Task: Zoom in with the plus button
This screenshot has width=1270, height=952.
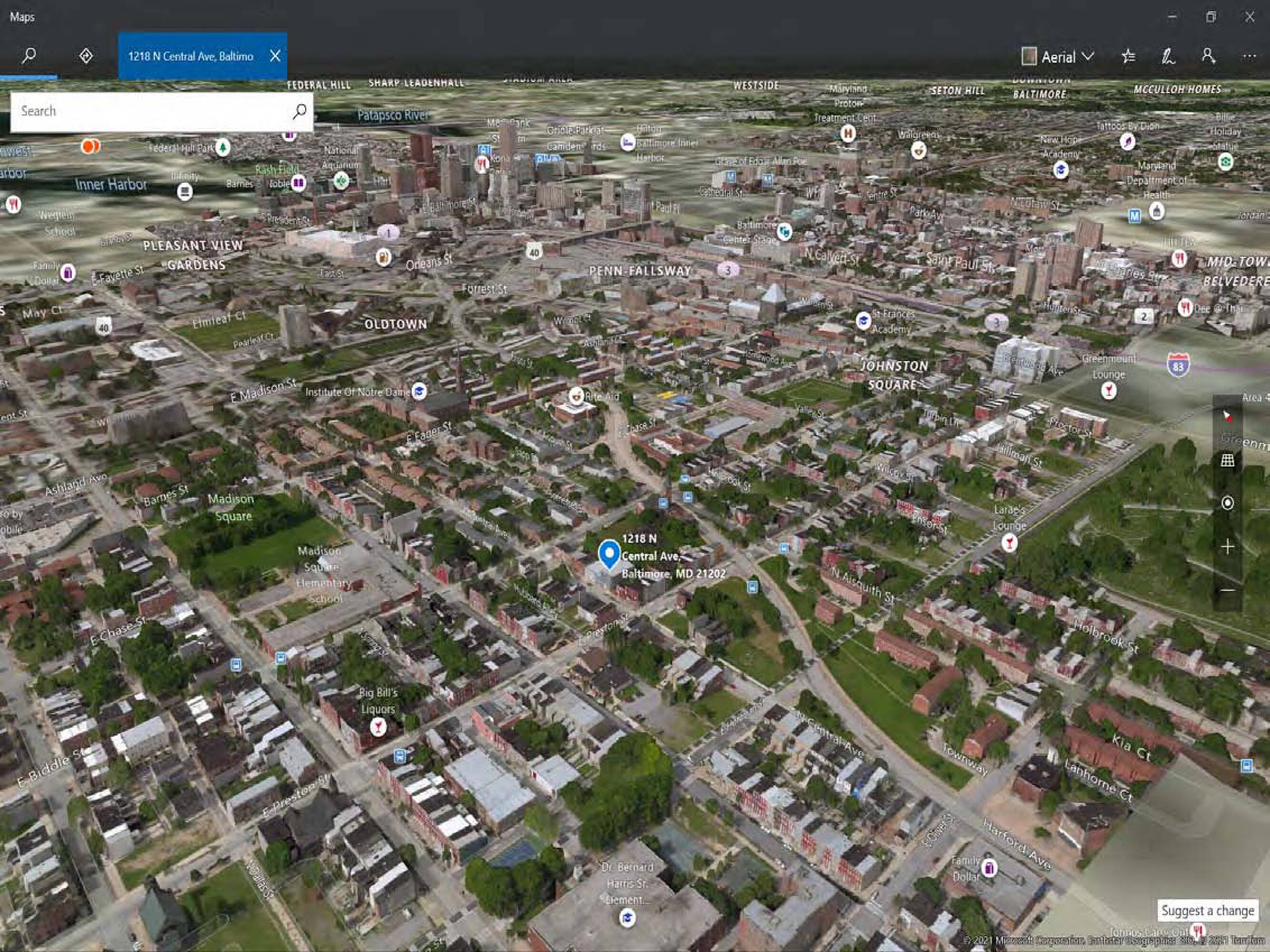Action: coord(1227,547)
